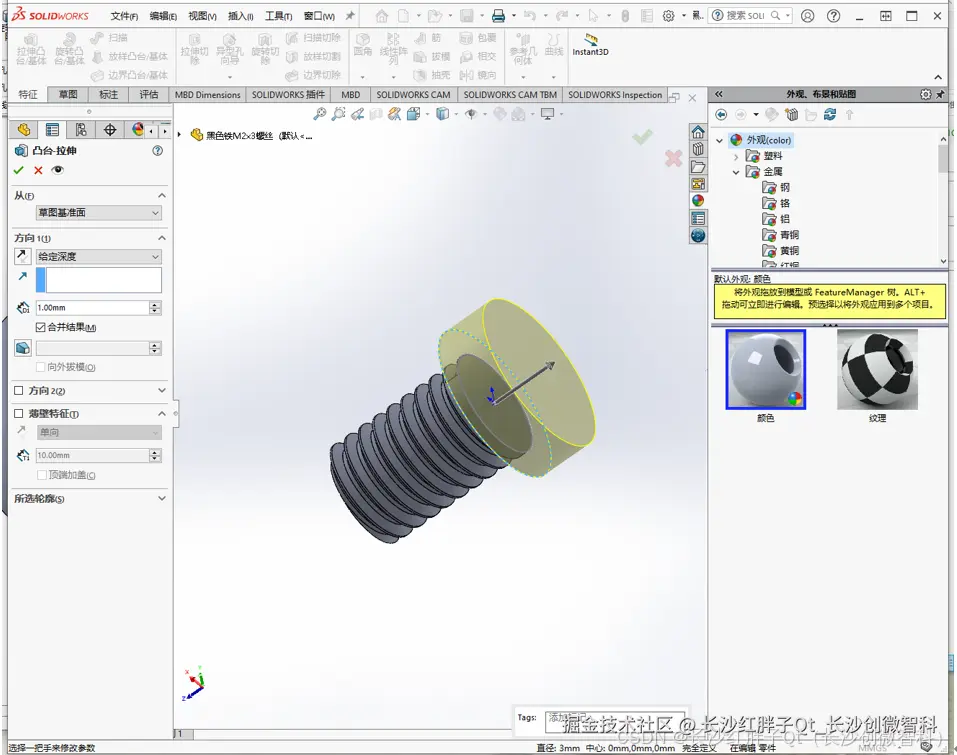Viewport: 957px width, 755px height.
Task: Open the Custom Properties icon in task pane
Action: (x=698, y=218)
